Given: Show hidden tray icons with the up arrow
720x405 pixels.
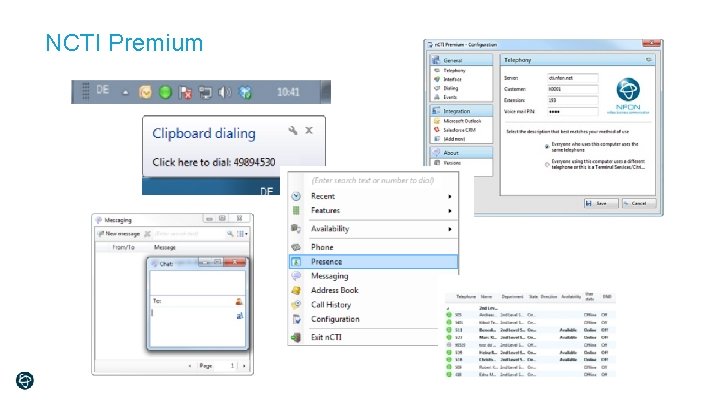Looking at the screenshot, I should coord(125,92).
